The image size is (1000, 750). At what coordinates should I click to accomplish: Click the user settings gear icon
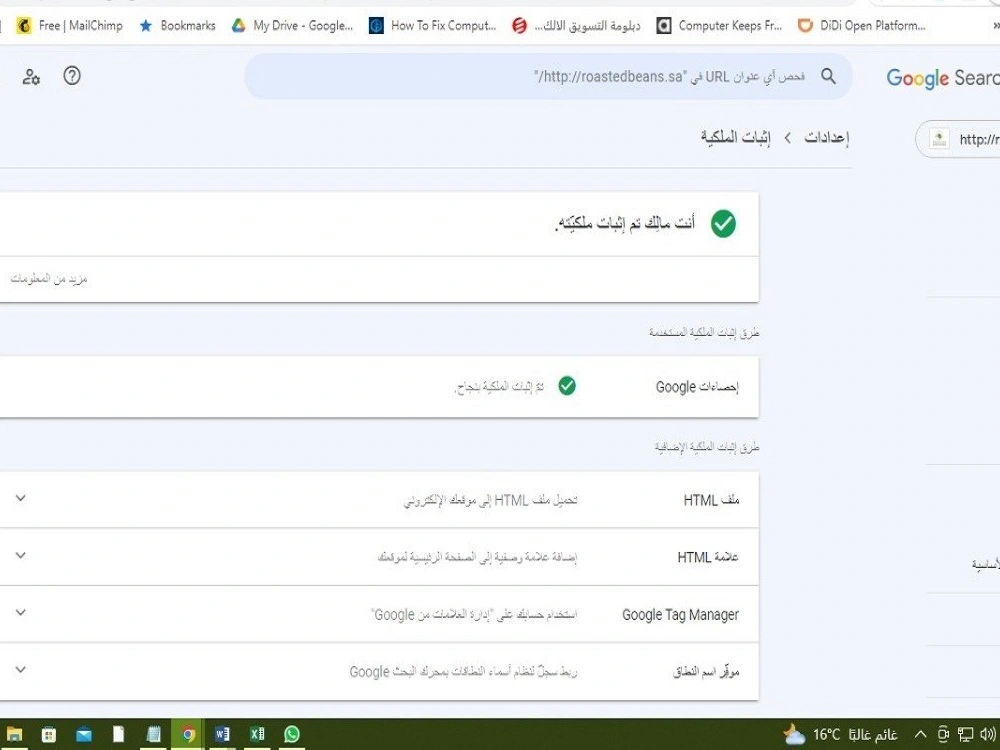click(31, 77)
